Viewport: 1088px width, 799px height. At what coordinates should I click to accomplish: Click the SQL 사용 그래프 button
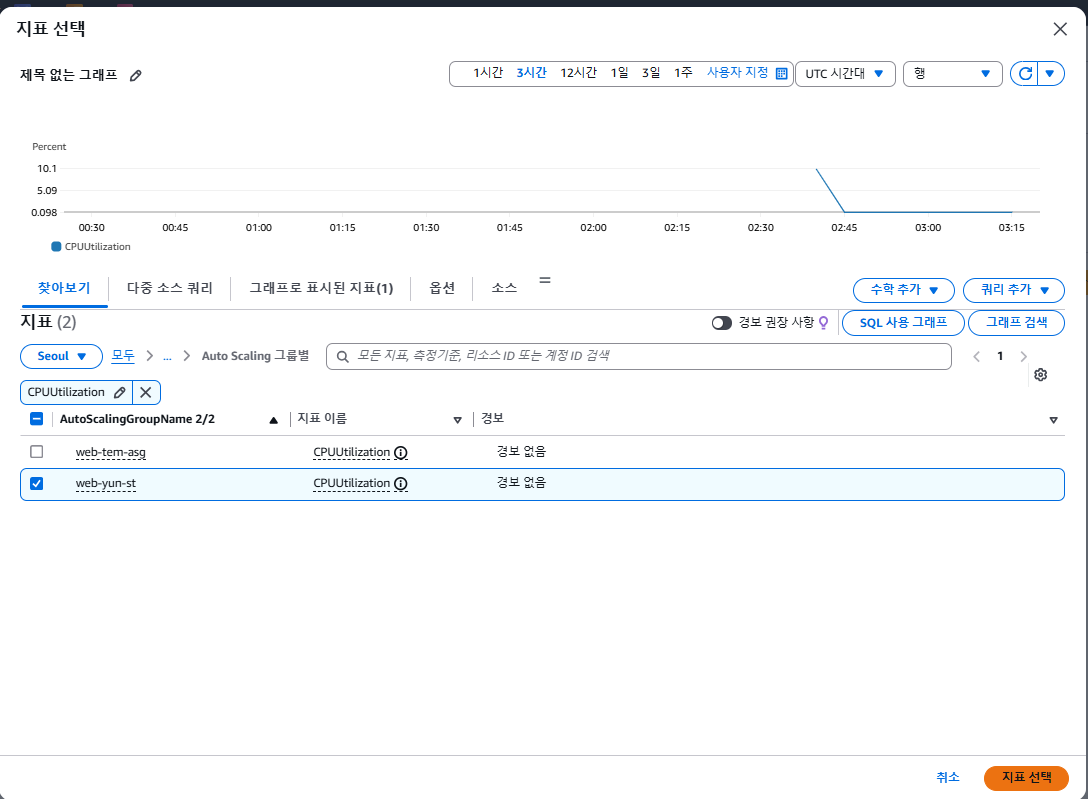(903, 323)
